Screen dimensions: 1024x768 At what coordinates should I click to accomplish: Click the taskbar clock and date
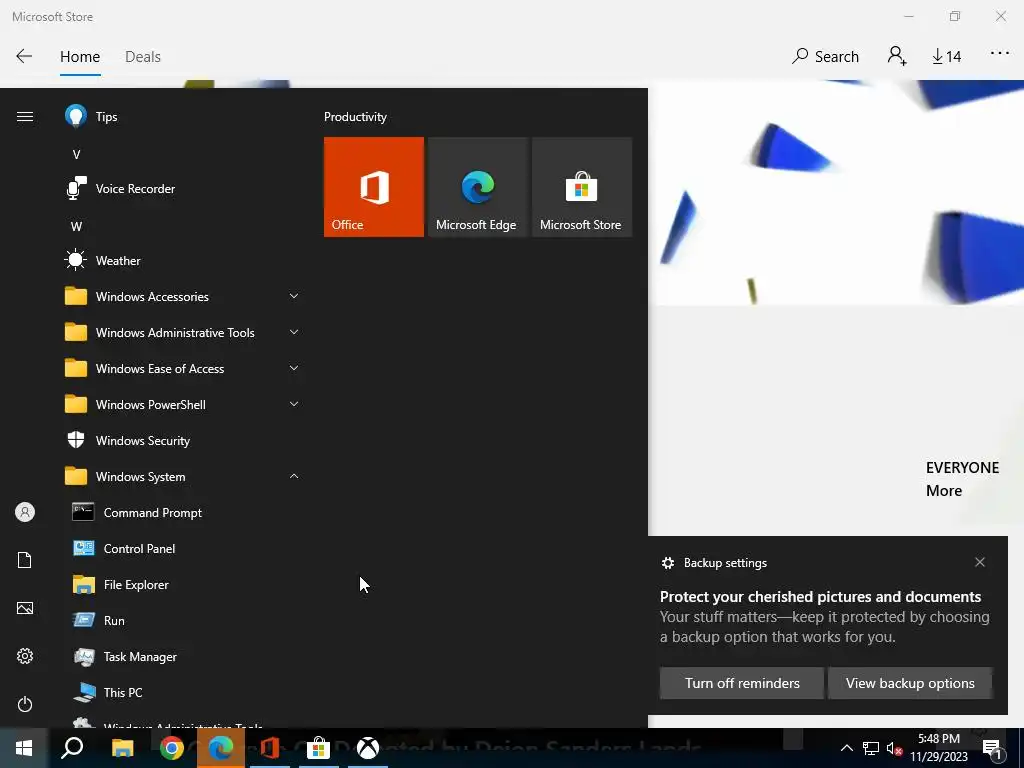938,748
